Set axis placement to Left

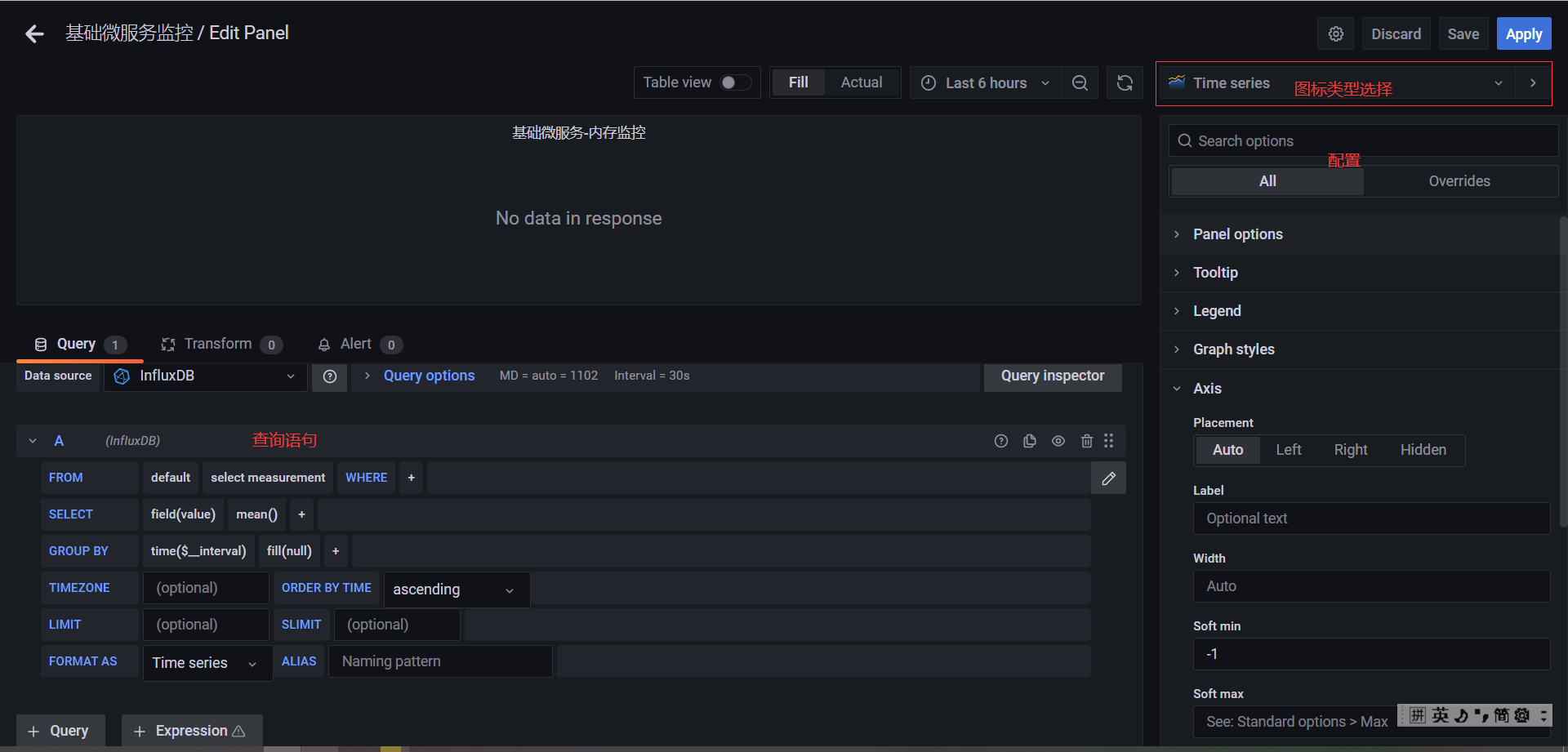(1289, 450)
